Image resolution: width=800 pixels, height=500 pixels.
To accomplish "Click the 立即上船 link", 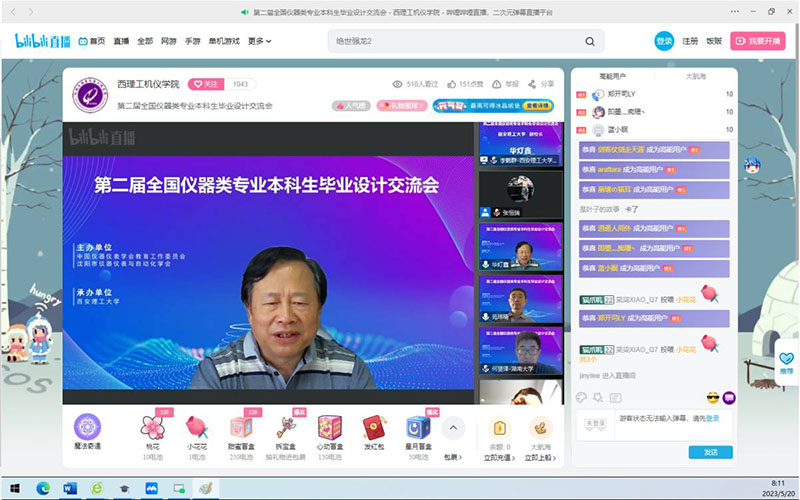I will (x=540, y=458).
